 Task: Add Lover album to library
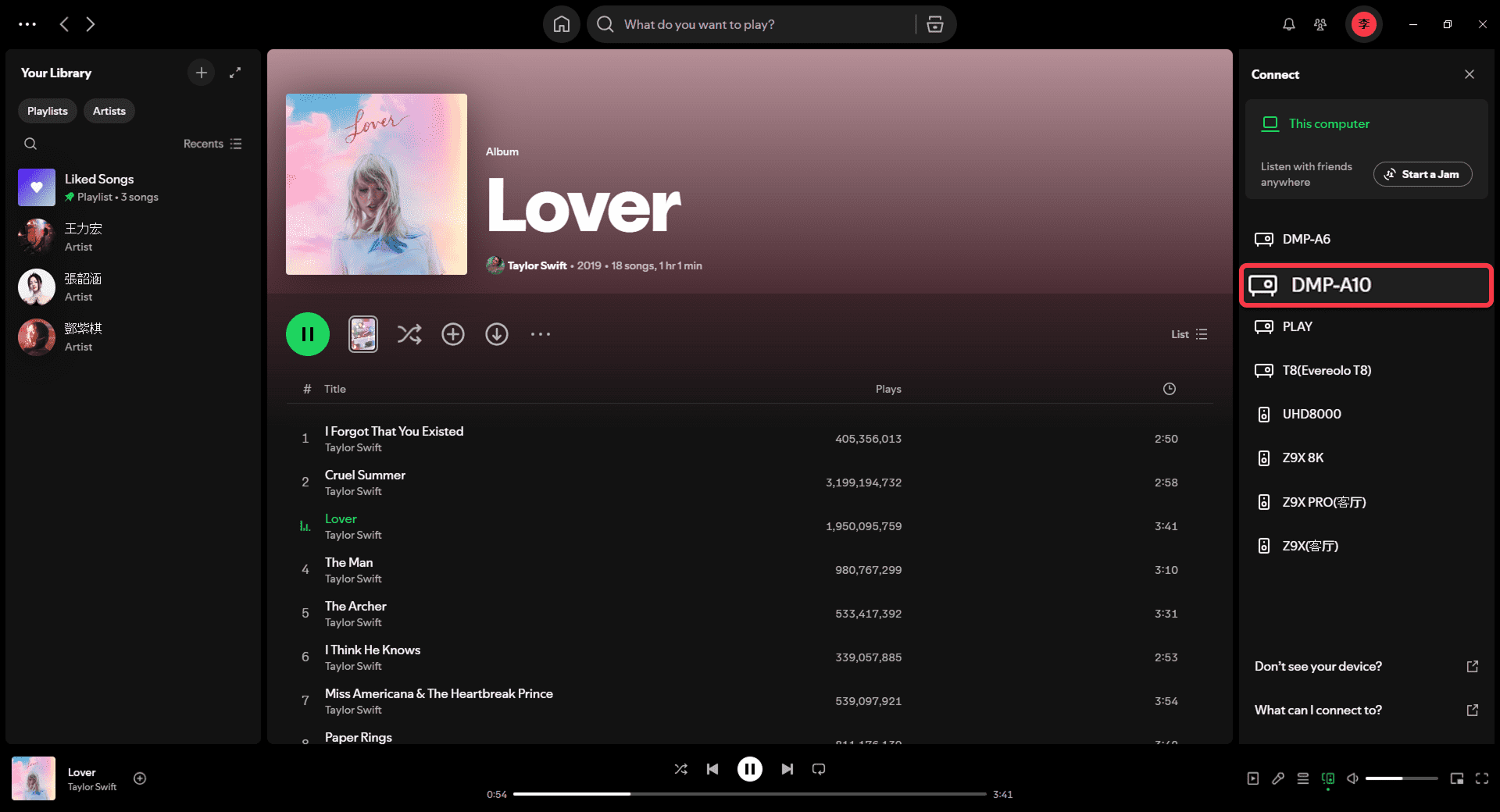(453, 334)
